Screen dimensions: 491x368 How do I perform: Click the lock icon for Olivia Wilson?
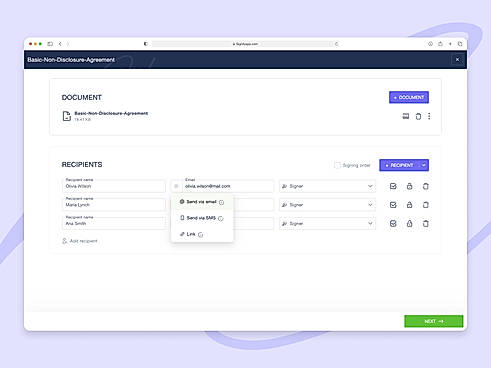(409, 186)
